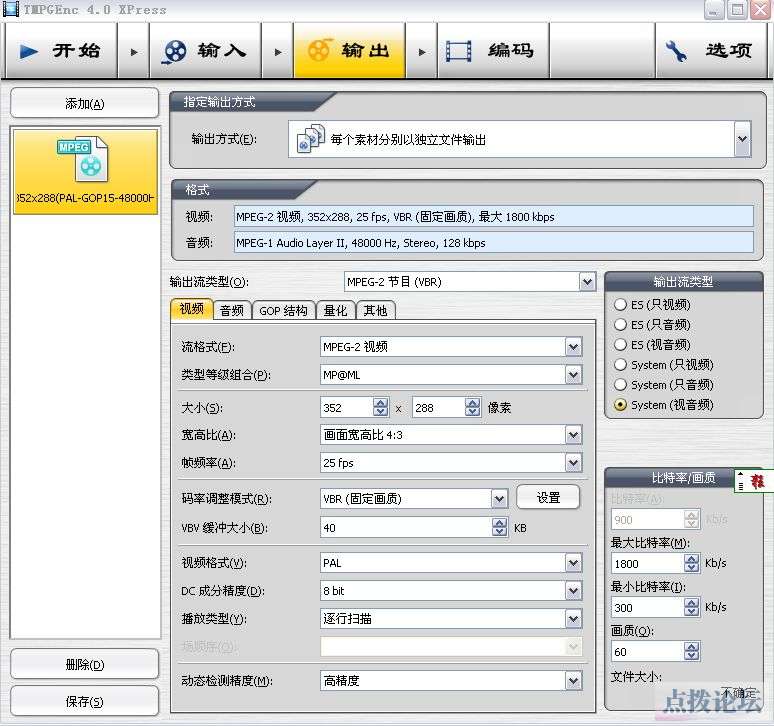
Task: Click the 设置 button
Action: click(x=548, y=497)
